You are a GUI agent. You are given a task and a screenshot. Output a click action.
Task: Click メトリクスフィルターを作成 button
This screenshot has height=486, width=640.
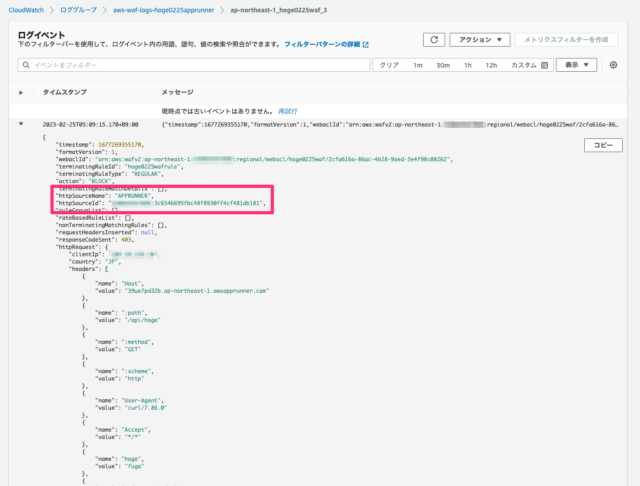coord(566,40)
